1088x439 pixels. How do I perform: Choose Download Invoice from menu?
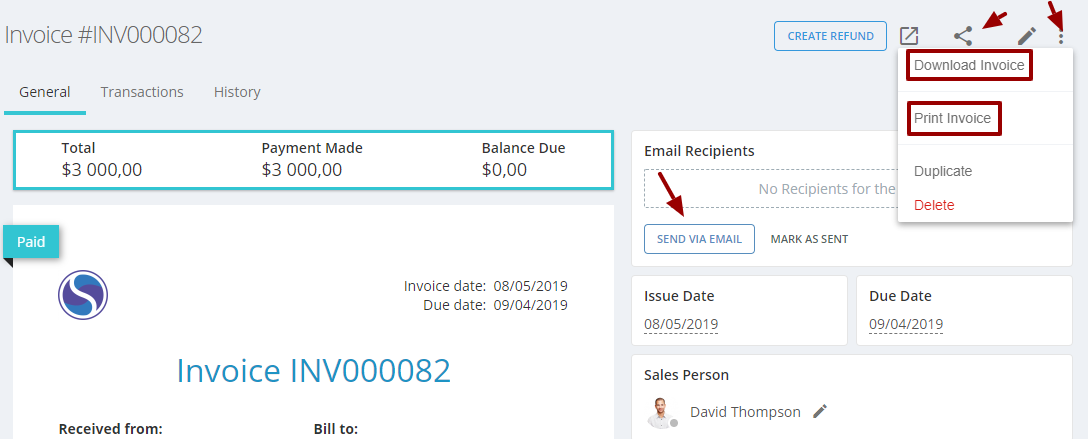(x=969, y=65)
